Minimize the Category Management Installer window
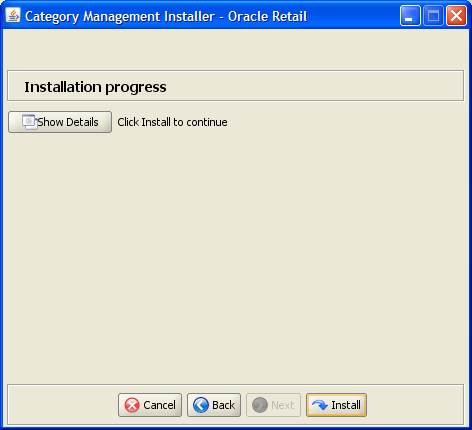This screenshot has height=430, width=472. tap(410, 16)
